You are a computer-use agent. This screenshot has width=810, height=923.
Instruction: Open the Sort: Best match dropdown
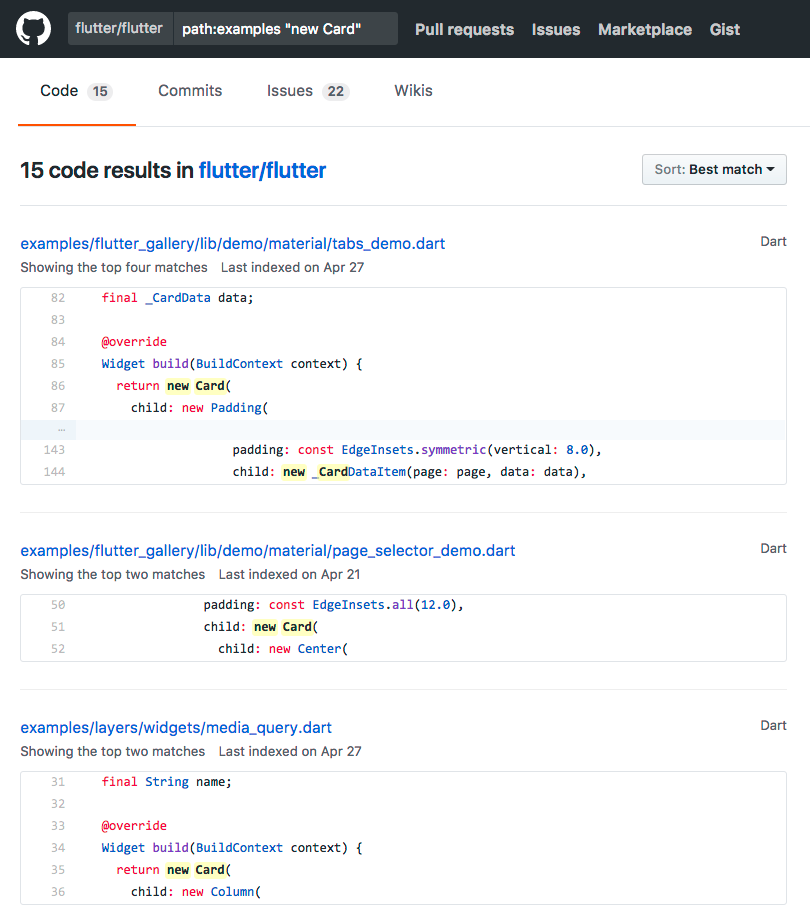[x=713, y=169]
